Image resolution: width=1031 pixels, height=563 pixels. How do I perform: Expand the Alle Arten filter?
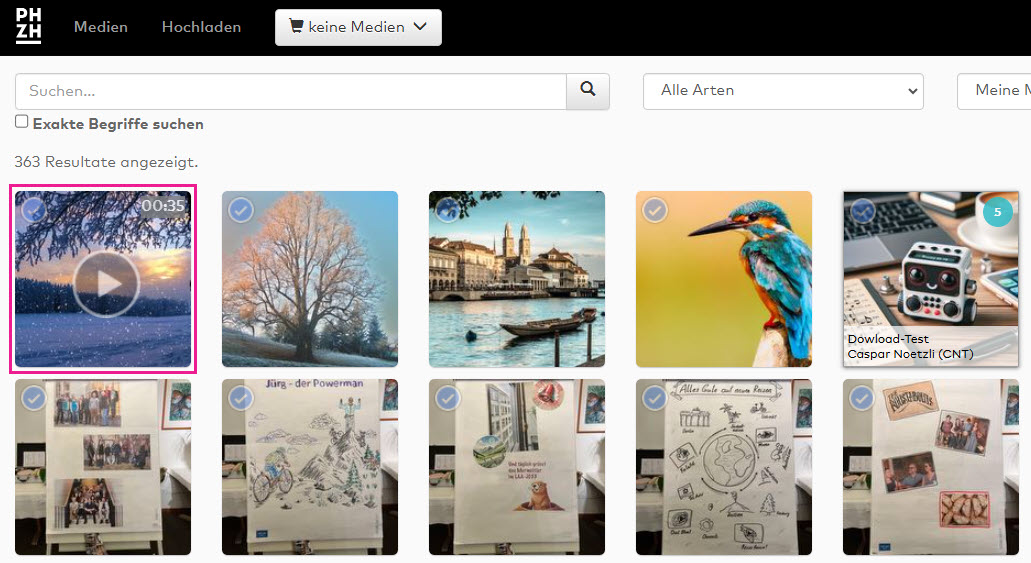(782, 91)
